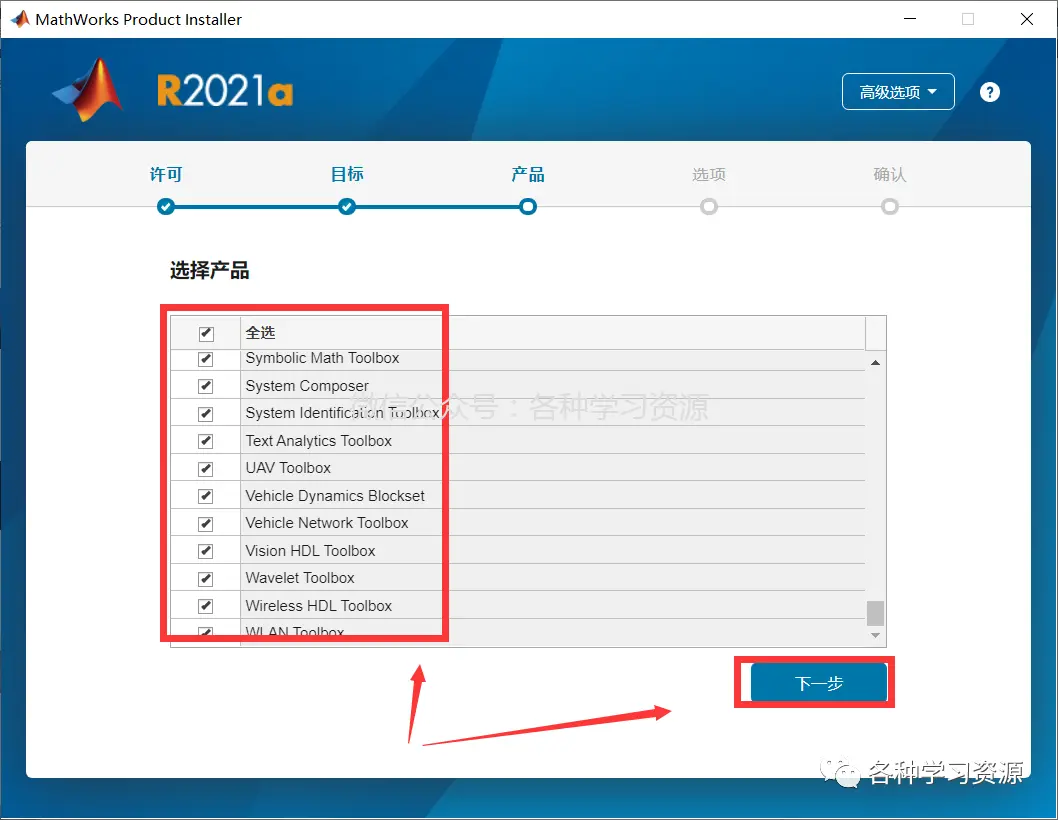
Task: Click the 许可 step checkmark circle
Action: [165, 207]
